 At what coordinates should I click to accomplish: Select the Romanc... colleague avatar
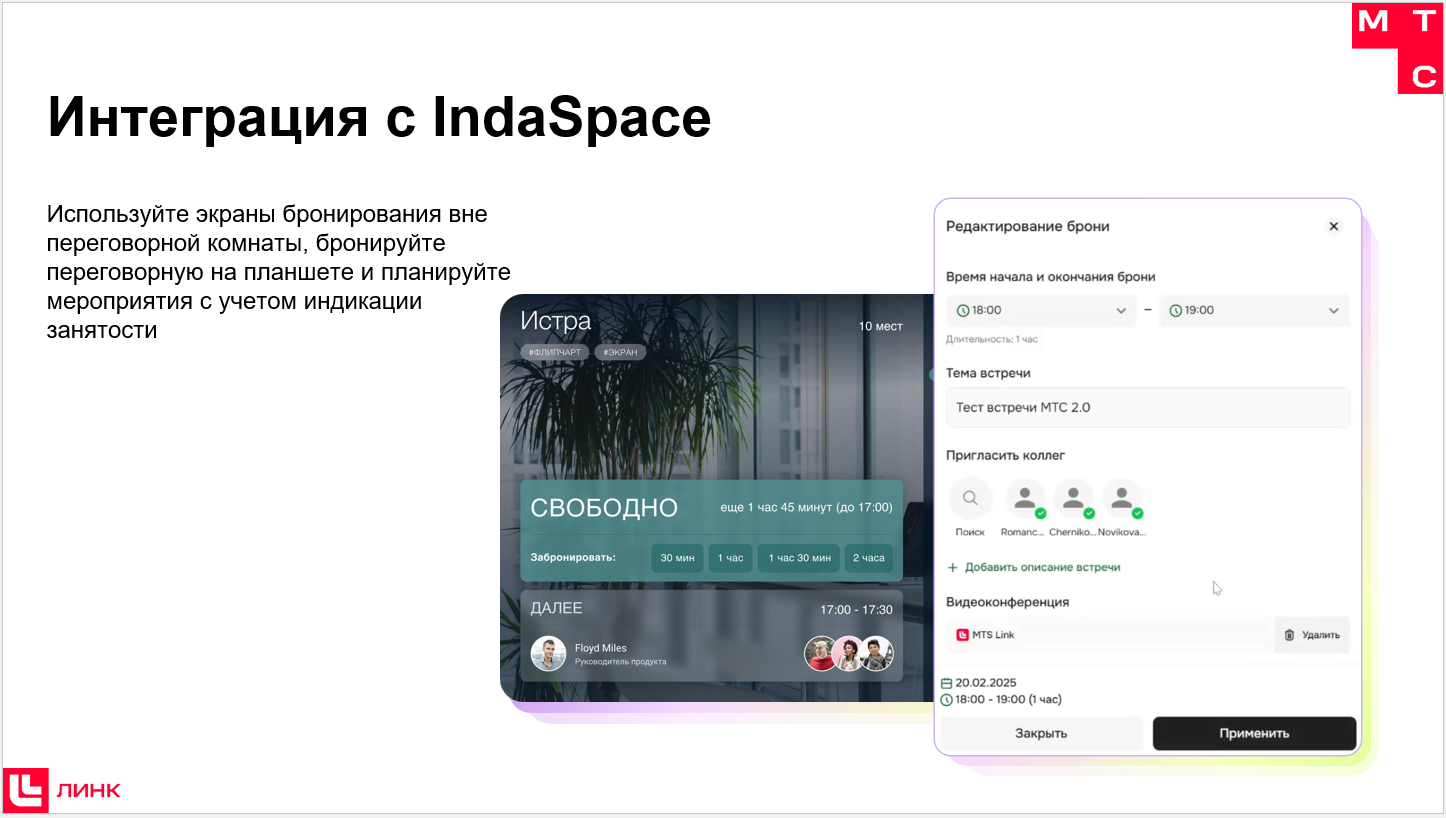tap(1024, 497)
